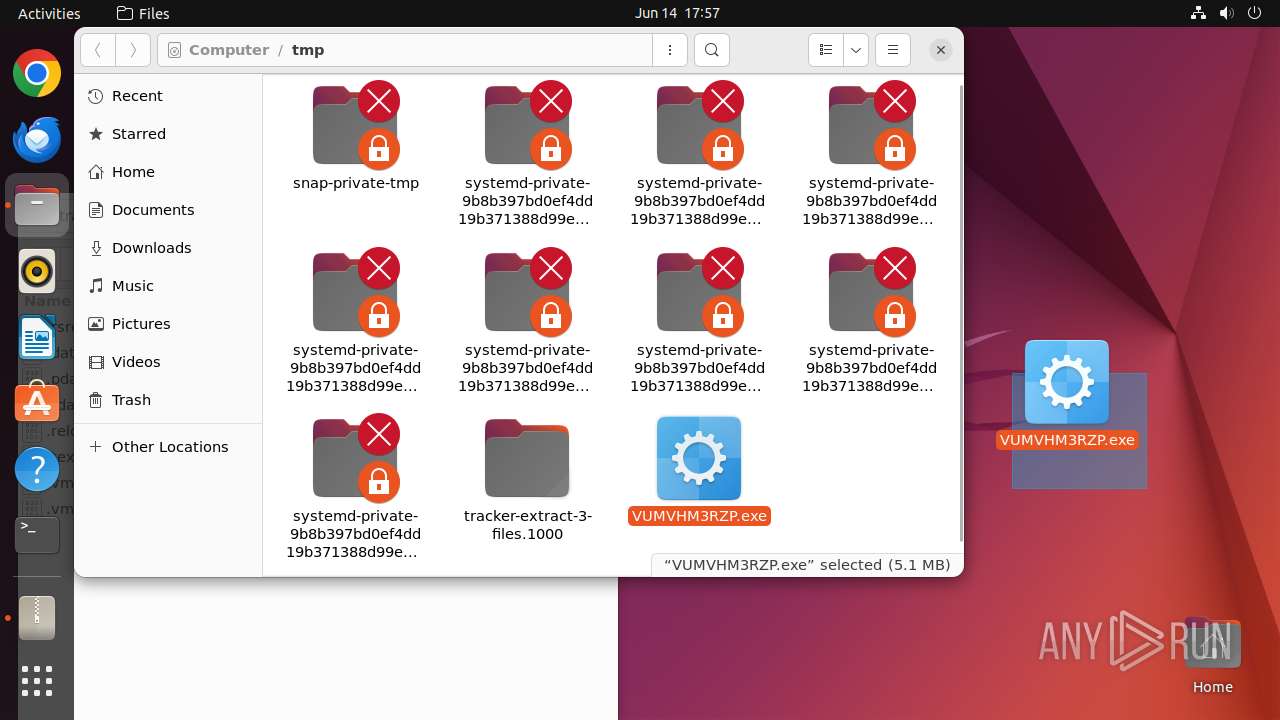Screen dimensions: 1280x720
Task: Open the power icon in top bar
Action: pyautogui.click(x=1253, y=13)
